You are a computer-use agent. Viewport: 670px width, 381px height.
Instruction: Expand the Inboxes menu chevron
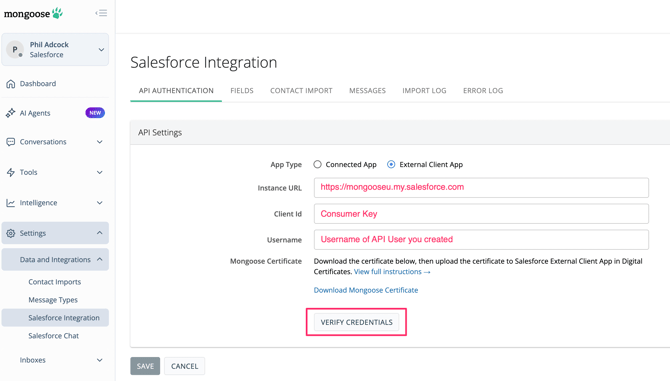click(x=100, y=360)
